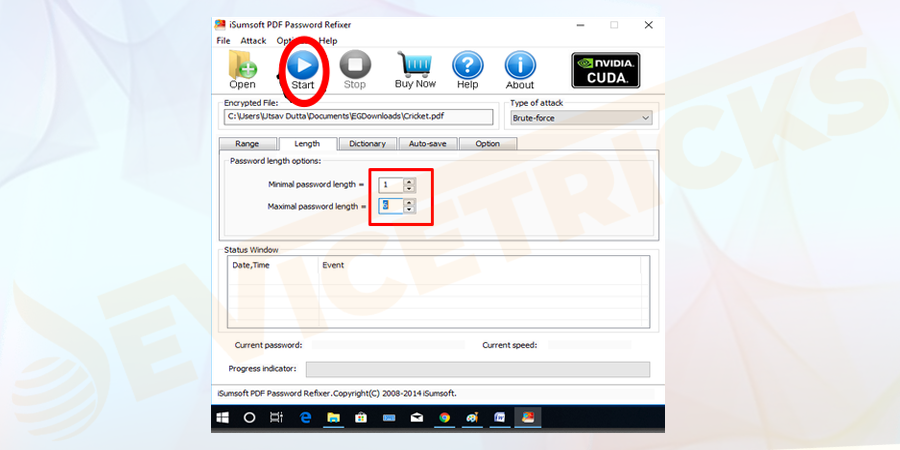The image size is (900, 450).
Task: Click the Cortana circle on taskbar
Action: point(249,418)
